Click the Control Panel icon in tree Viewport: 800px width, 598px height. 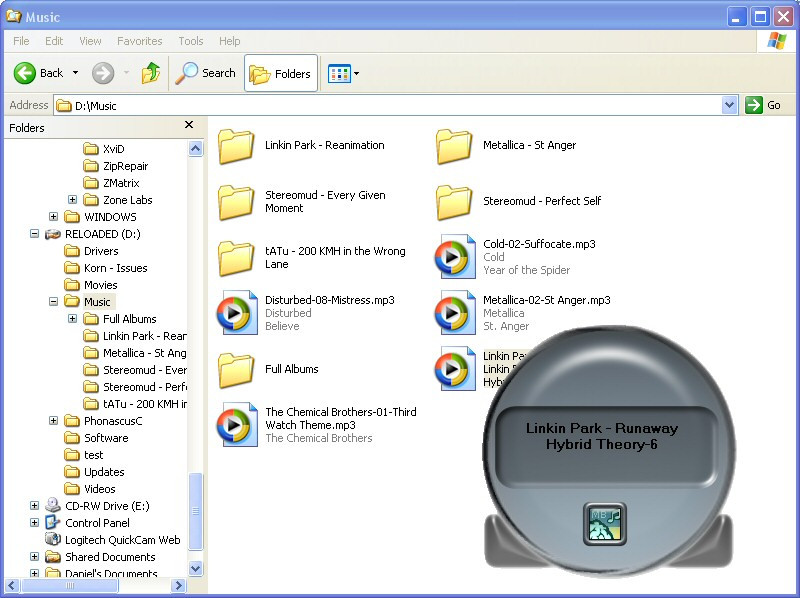(x=53, y=522)
